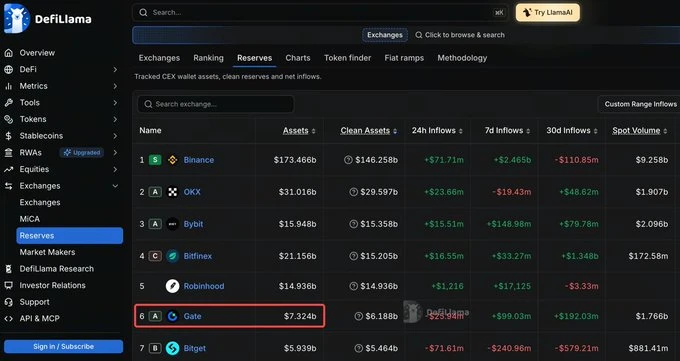This screenshot has width=680, height=361.
Task: Click the DefiLlama llama logo
Action: click(x=16, y=18)
